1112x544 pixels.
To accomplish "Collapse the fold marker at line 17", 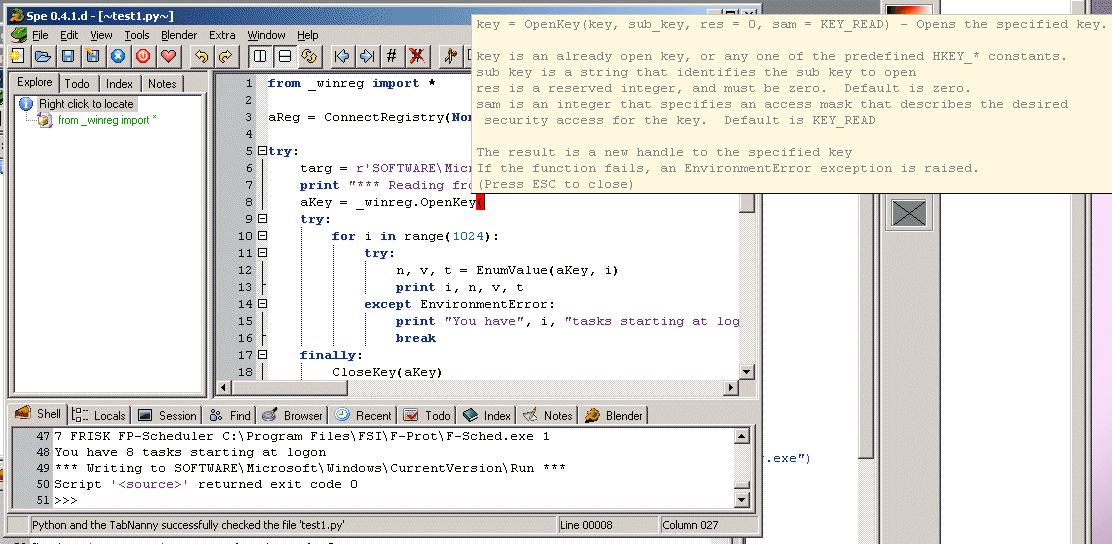I will [x=262, y=355].
